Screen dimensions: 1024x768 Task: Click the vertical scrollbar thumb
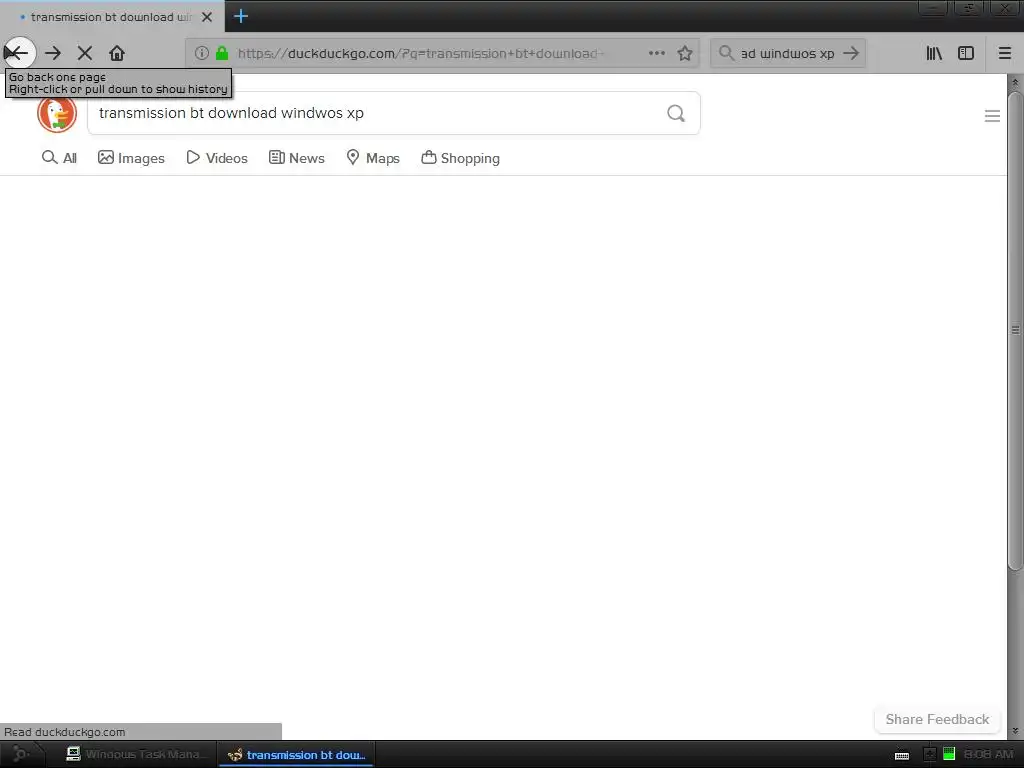coord(1015,332)
